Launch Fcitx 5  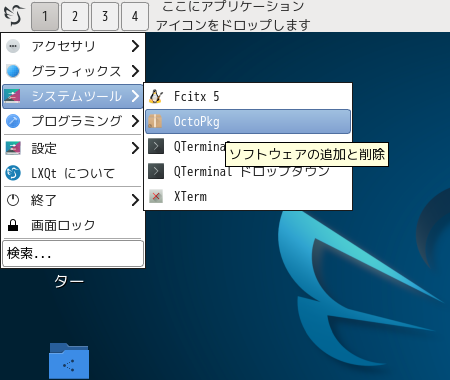(x=248, y=96)
